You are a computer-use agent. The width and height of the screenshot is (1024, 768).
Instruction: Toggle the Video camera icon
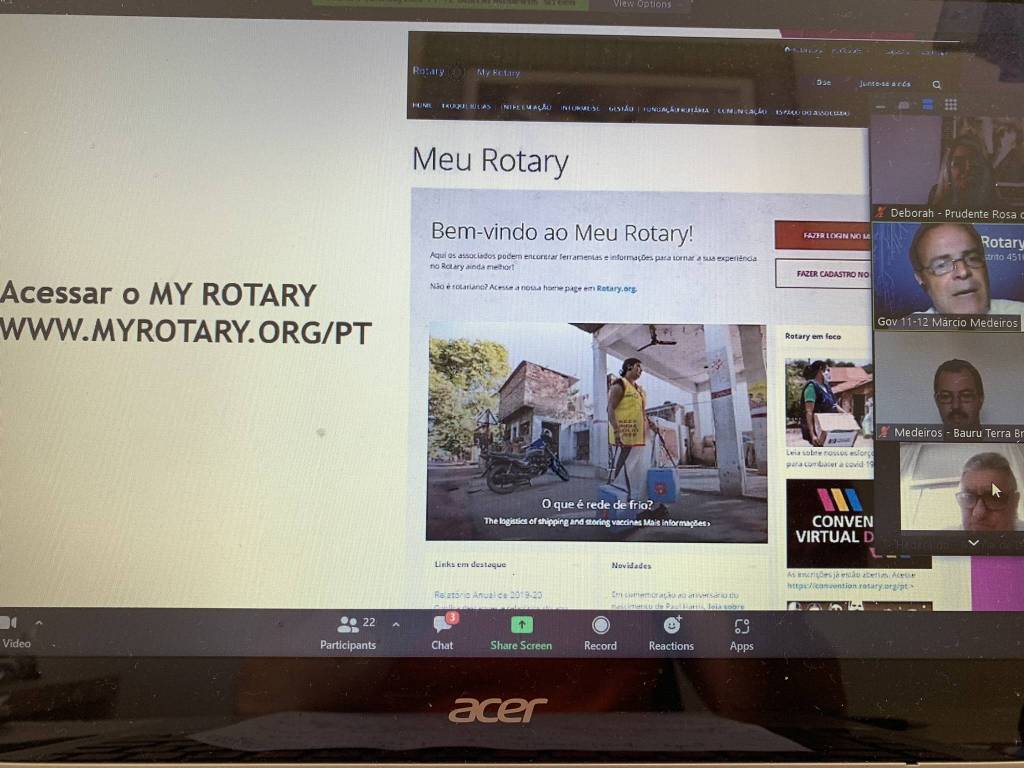9,624
